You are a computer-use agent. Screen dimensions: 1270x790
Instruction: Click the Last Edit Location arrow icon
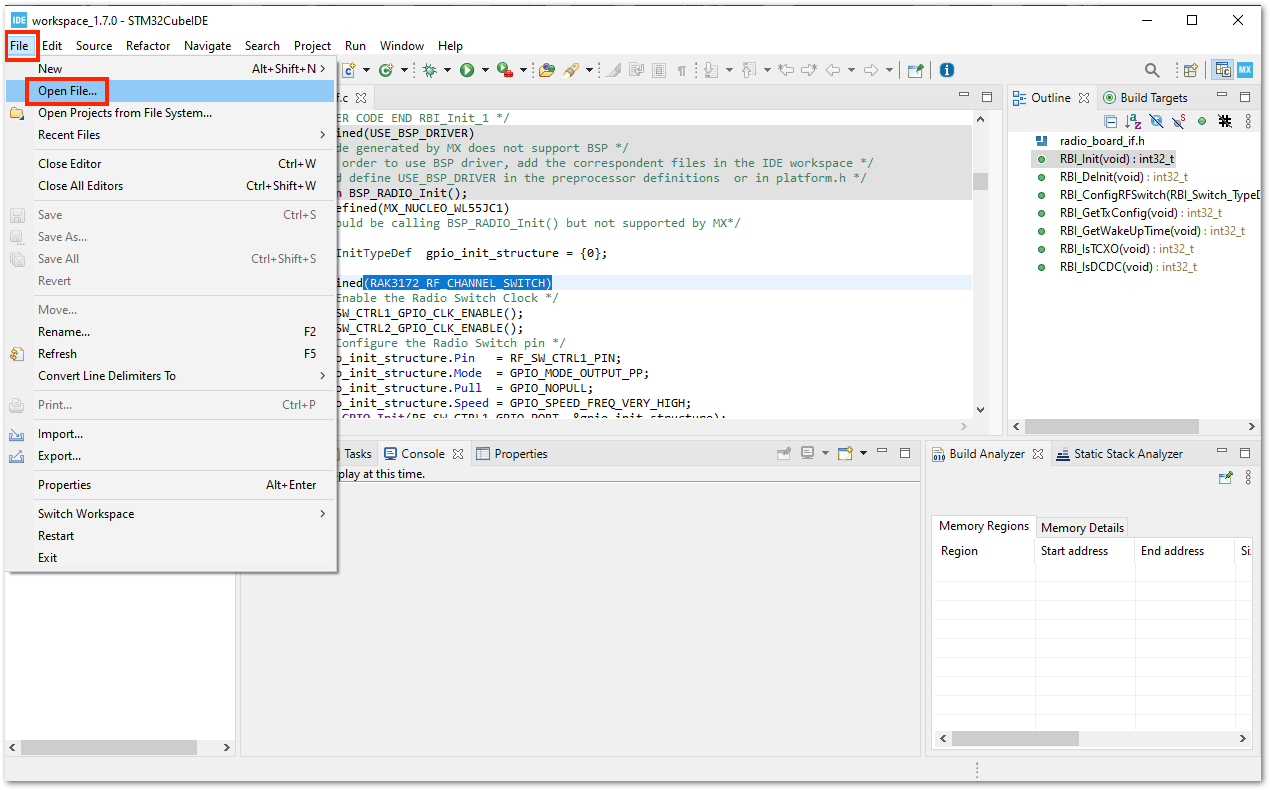[787, 70]
